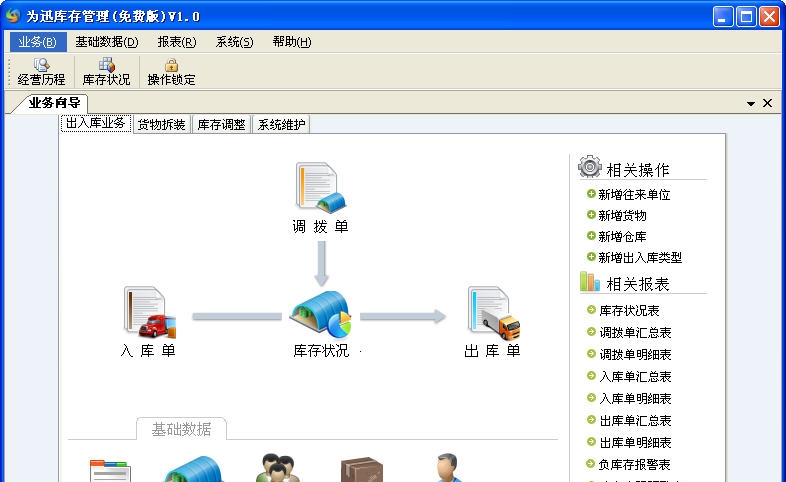The image size is (786, 482).
Task: Click the 调拨单 label text
Action: point(320,226)
